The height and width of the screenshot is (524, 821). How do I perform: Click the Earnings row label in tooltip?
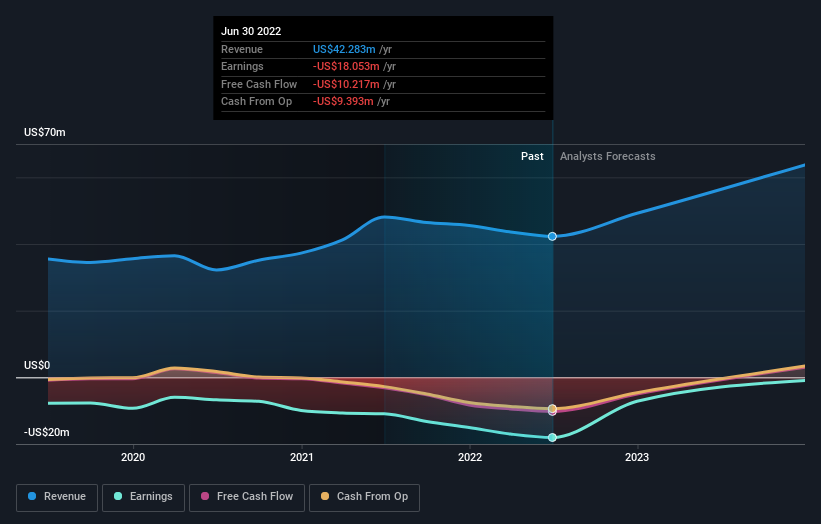click(242, 66)
